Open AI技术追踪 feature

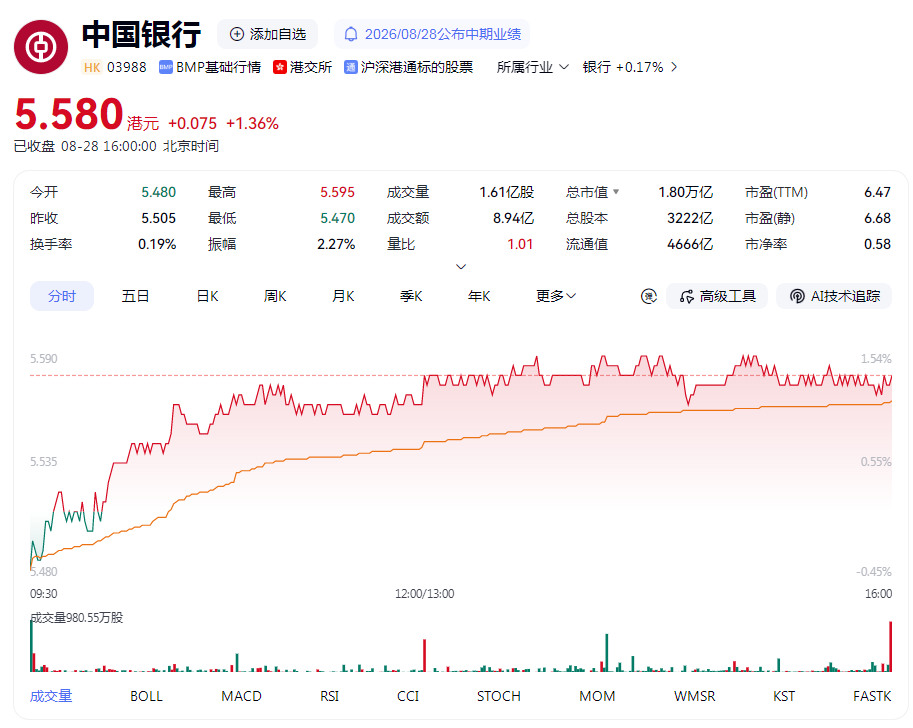[834, 296]
